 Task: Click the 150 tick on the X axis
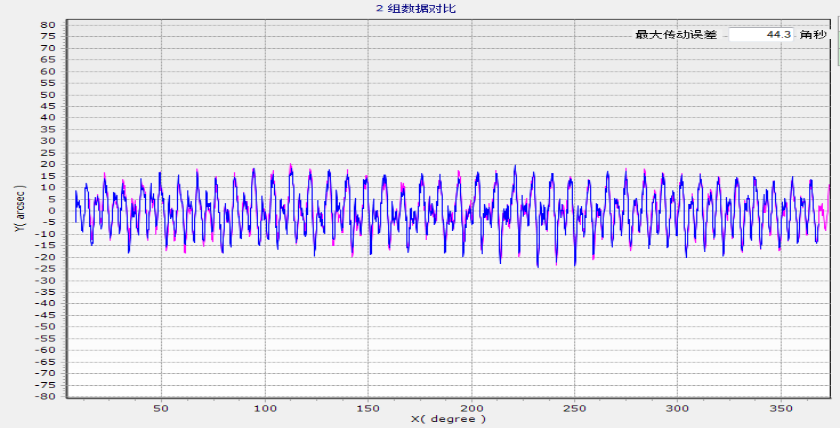pyautogui.click(x=368, y=407)
